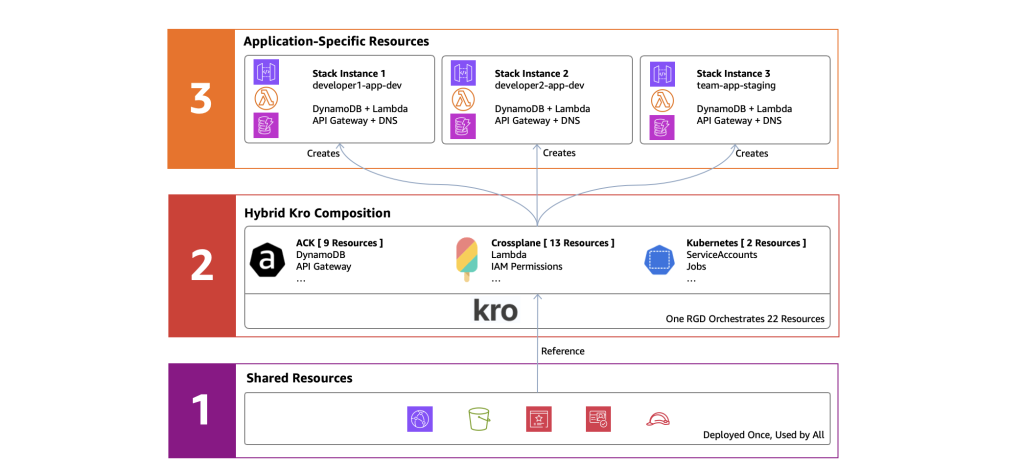Click the Creates label under Stack Instance 1
1024x470 pixels.
click(x=323, y=154)
